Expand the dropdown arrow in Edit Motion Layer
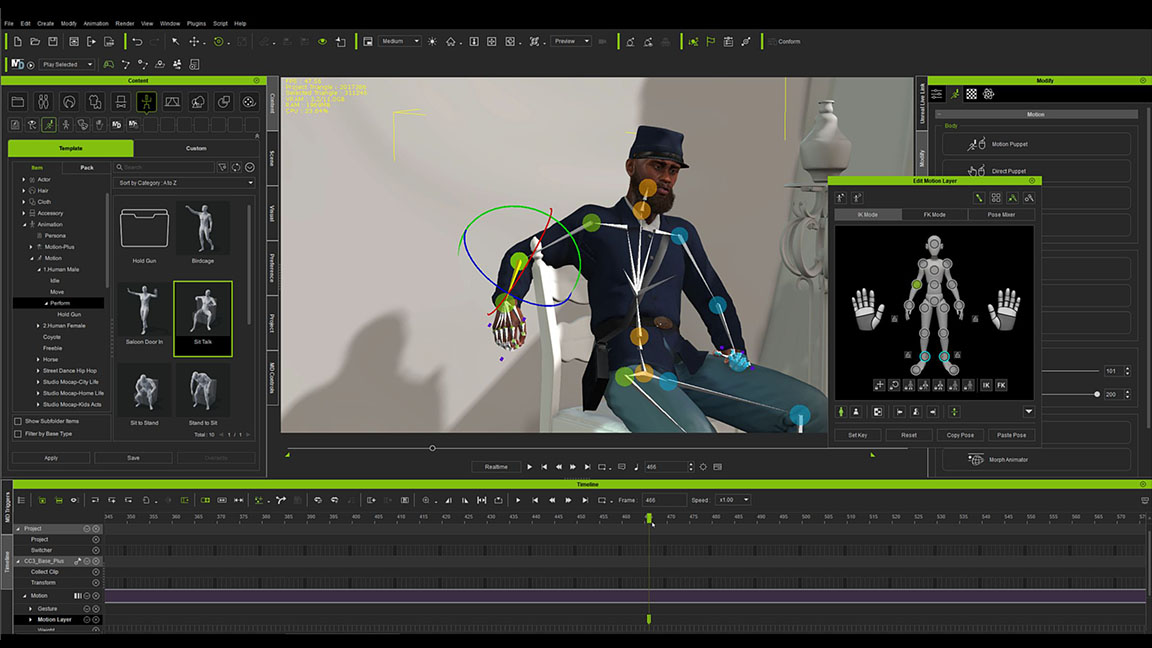 click(x=1029, y=412)
